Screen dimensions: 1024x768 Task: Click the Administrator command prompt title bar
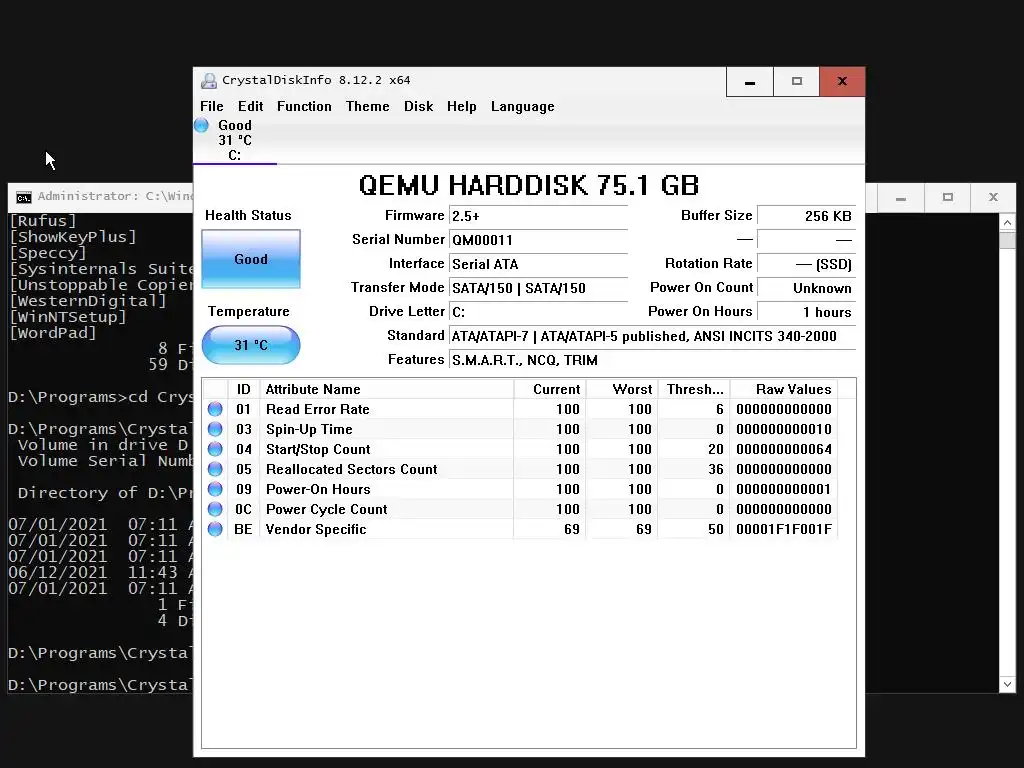[x=101, y=197]
